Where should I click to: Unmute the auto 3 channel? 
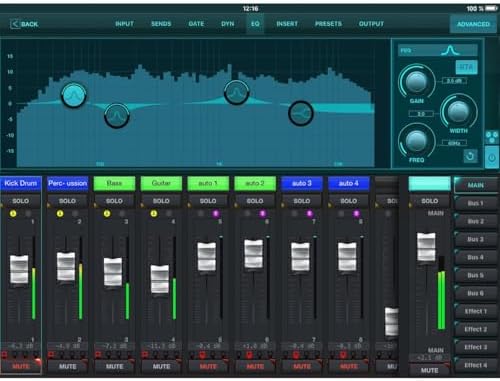click(x=302, y=366)
